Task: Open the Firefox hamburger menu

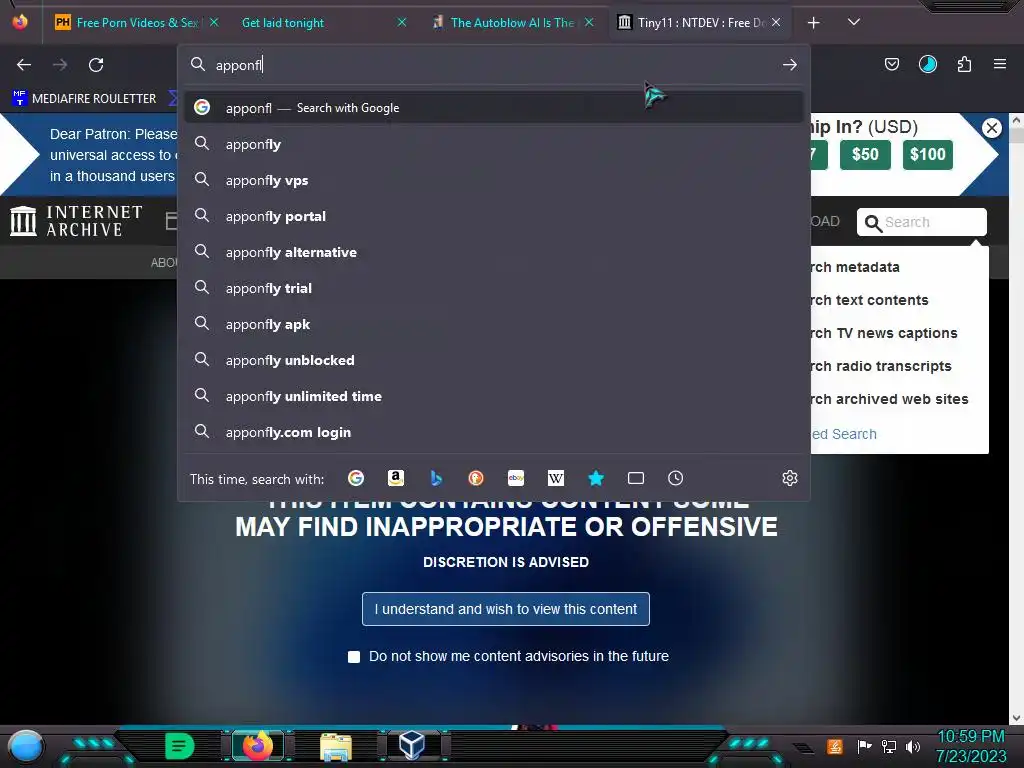Action: [x=999, y=64]
